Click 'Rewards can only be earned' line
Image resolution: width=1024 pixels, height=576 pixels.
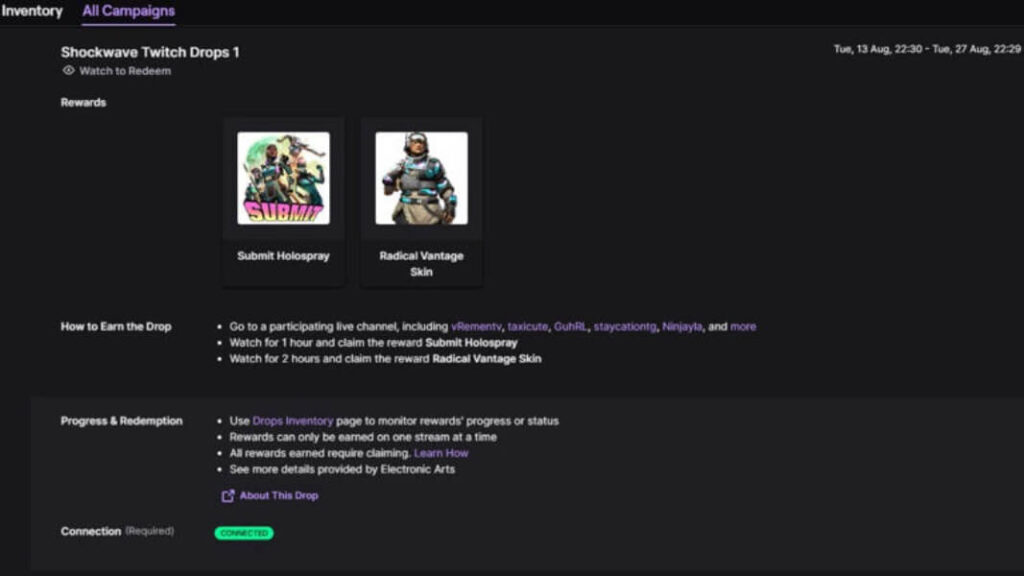tap(363, 438)
